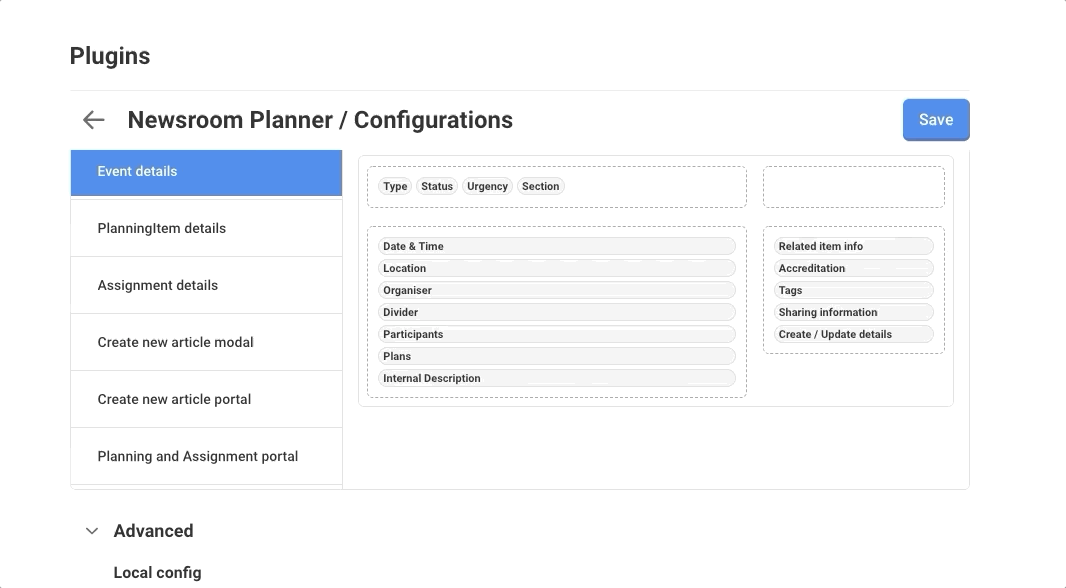Click the Sharing information field
Image resolution: width=1066 pixels, height=588 pixels.
click(853, 312)
